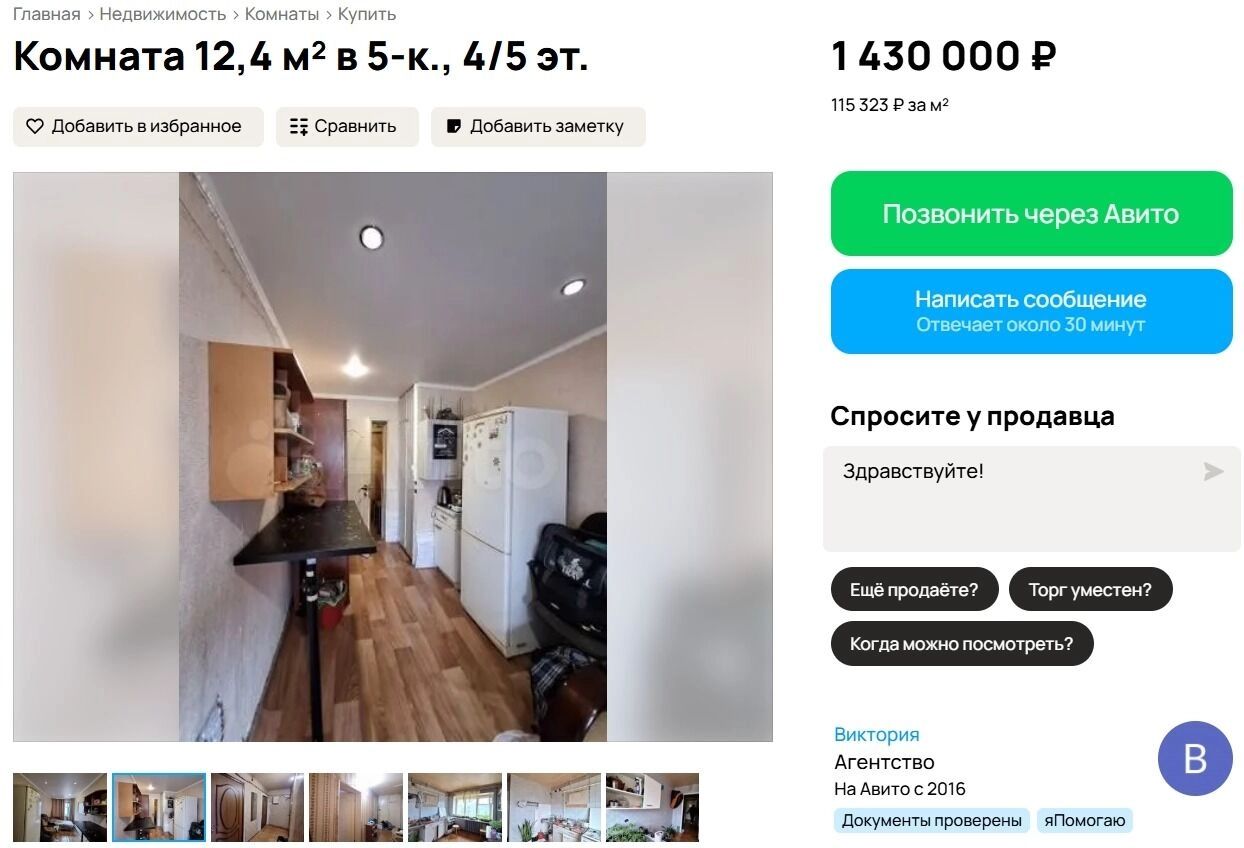Click the note icon on Добавить заметку
The height and width of the screenshot is (848, 1244).
coord(454,127)
